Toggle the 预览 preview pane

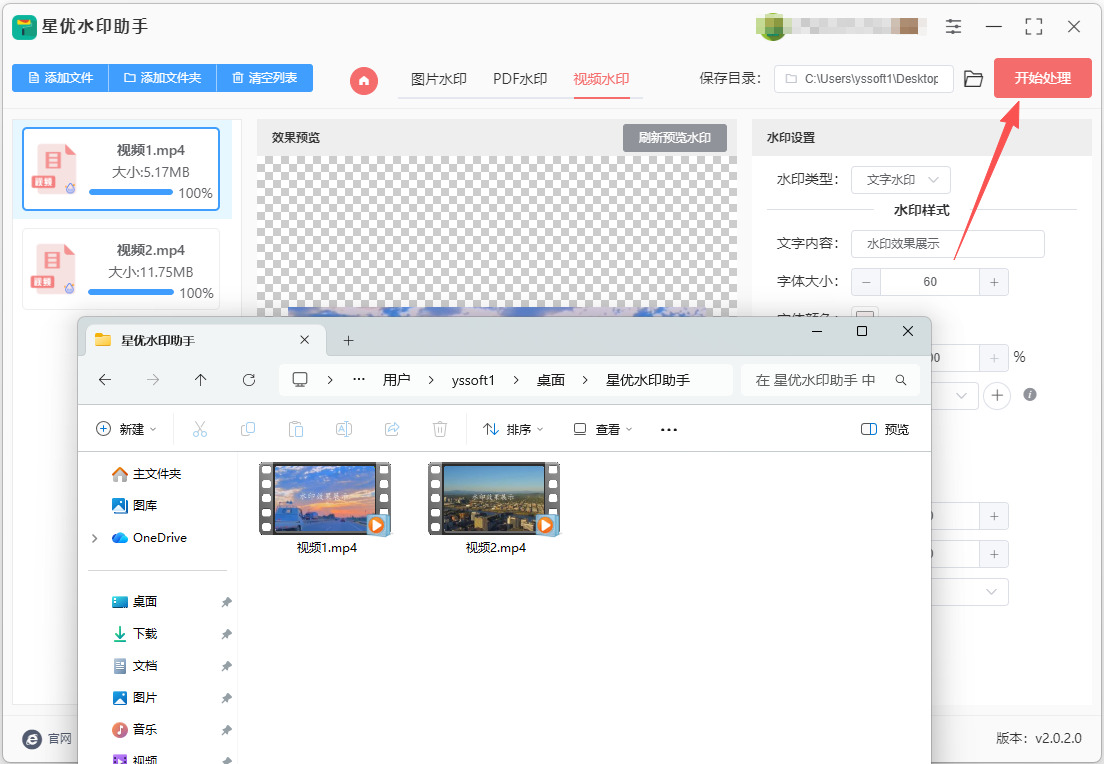click(x=885, y=430)
